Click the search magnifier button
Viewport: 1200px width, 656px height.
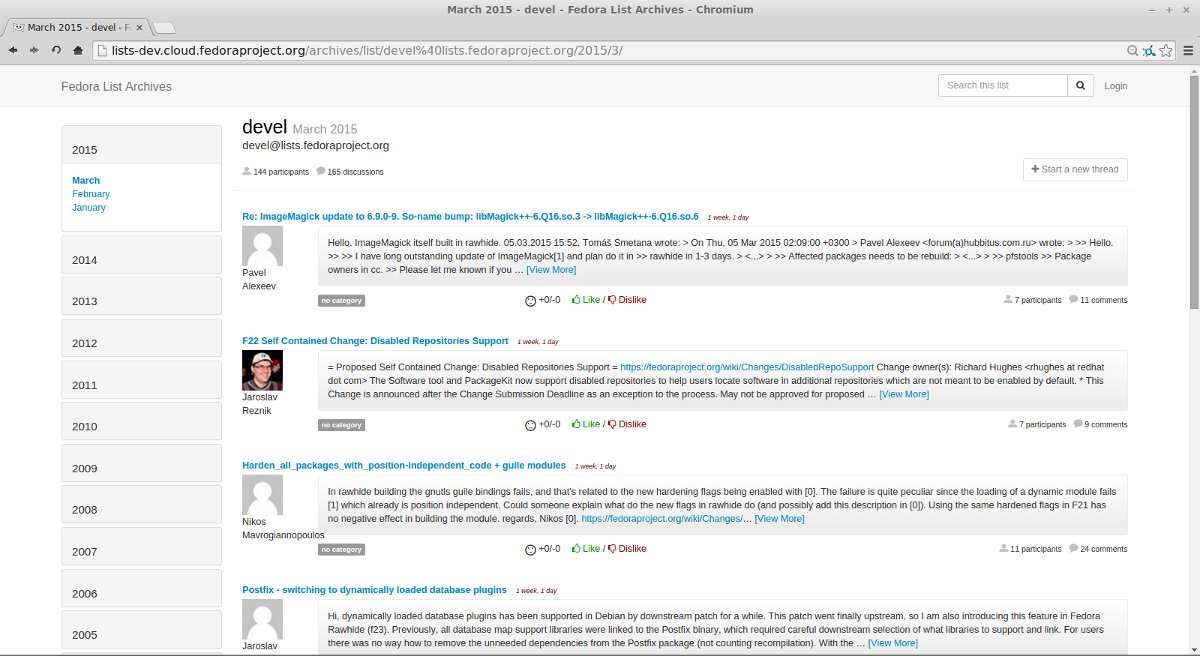pyautogui.click(x=1081, y=86)
